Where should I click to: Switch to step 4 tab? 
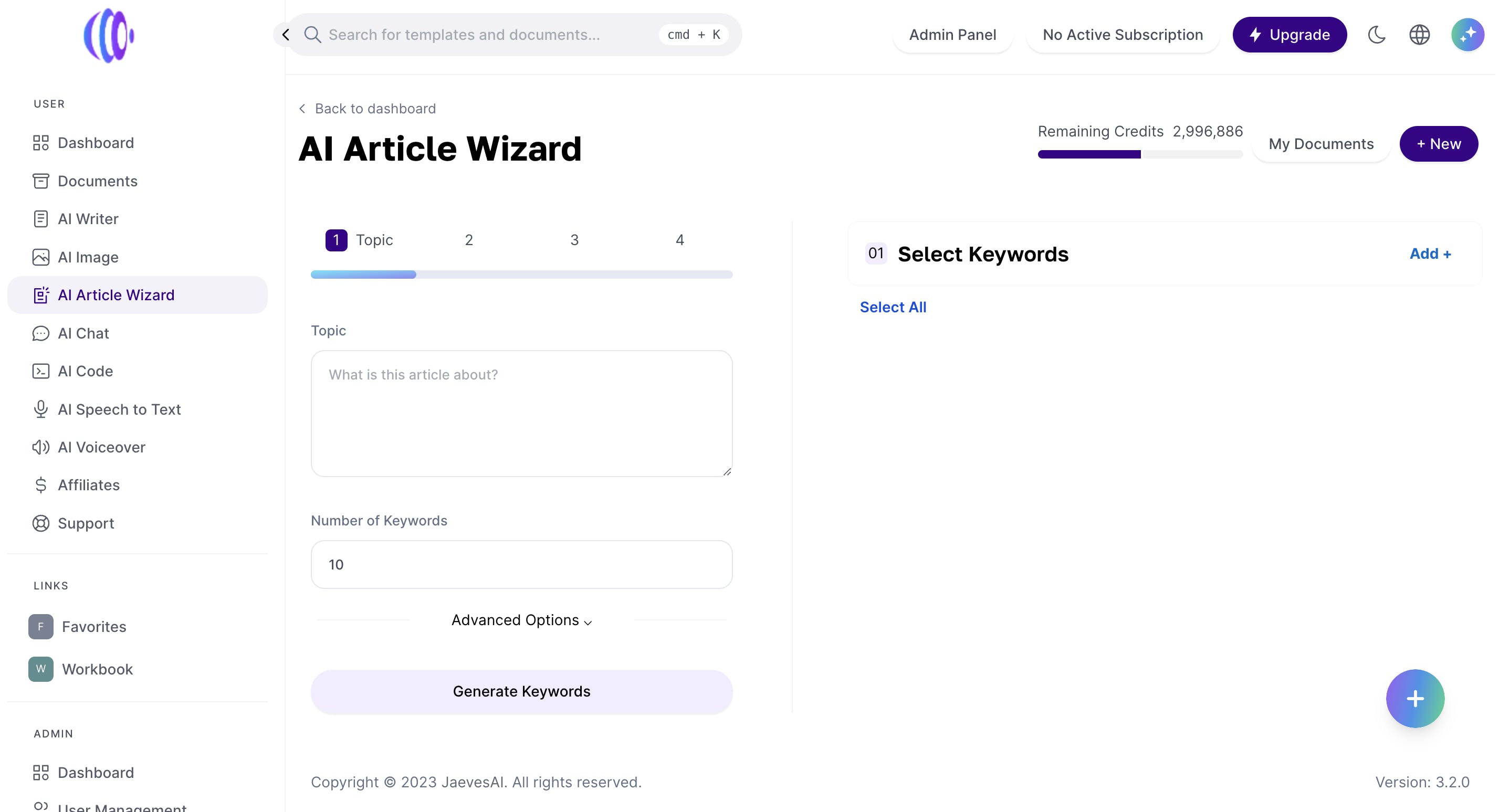coord(679,240)
